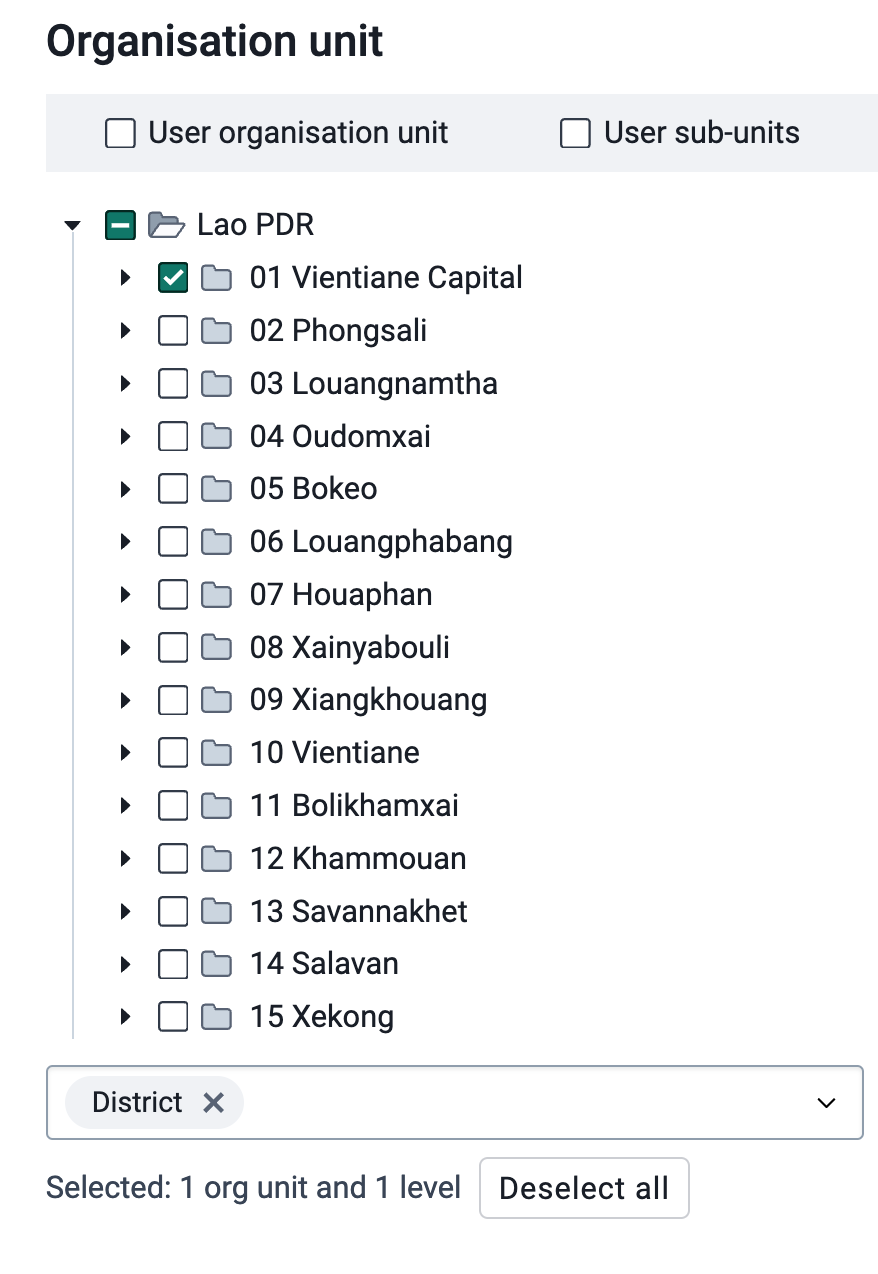This screenshot has height=1274, width=878.
Task: Click the folder icon next to 09 Xiangkhouang
Action: tap(216, 700)
